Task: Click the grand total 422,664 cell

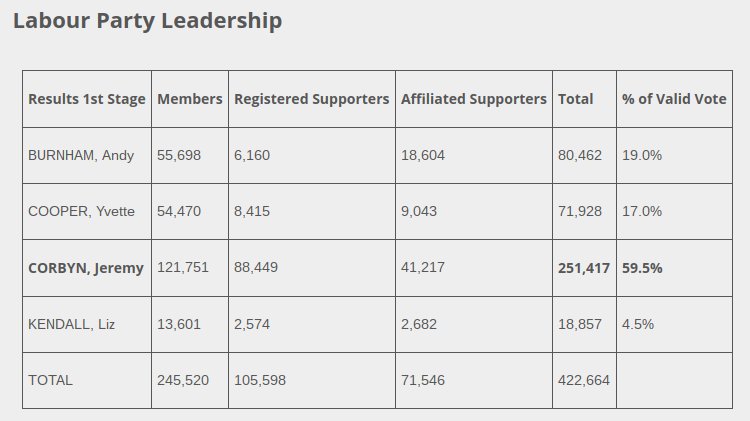Action: 584,380
